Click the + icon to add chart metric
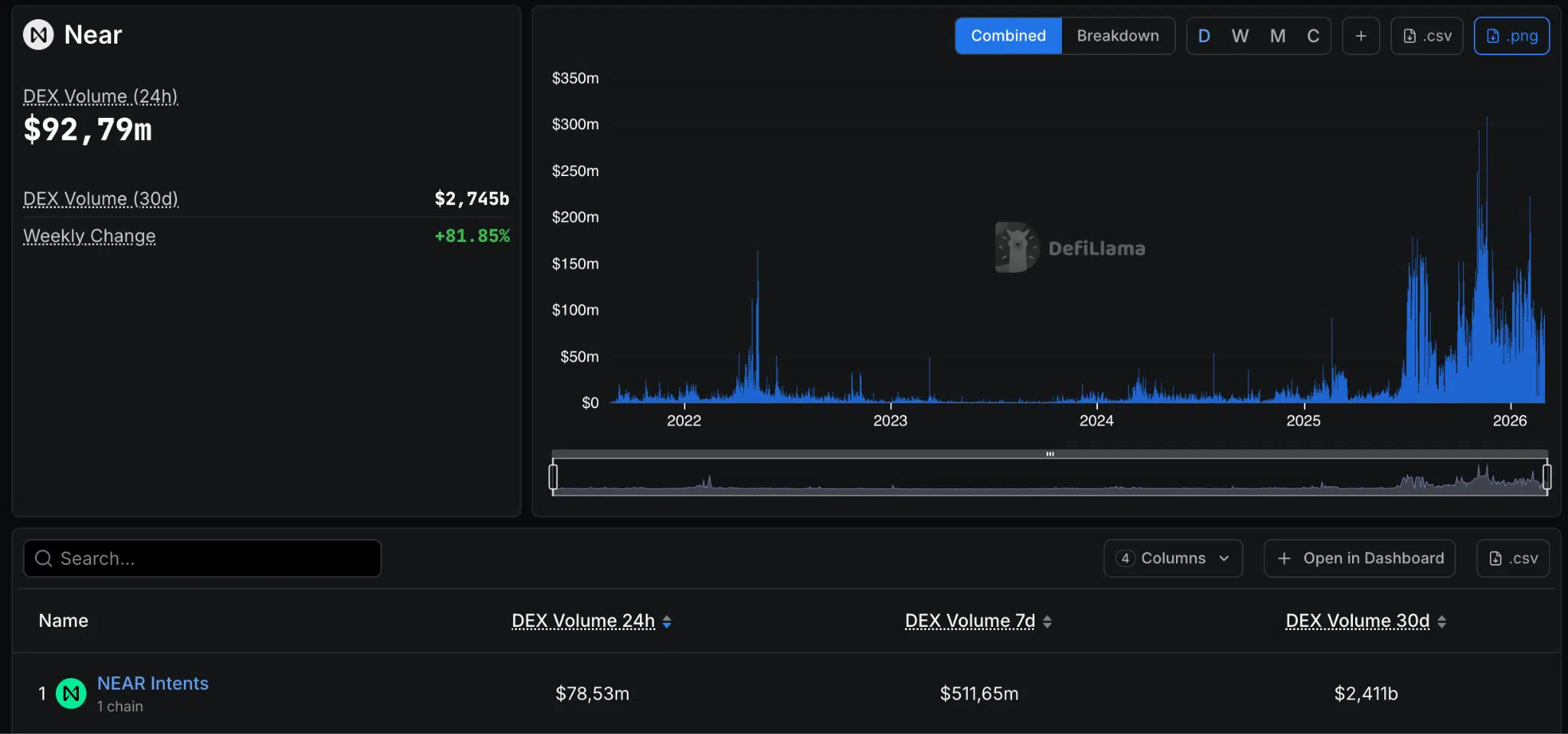Screen dimensions: 1568x734 (1361, 35)
